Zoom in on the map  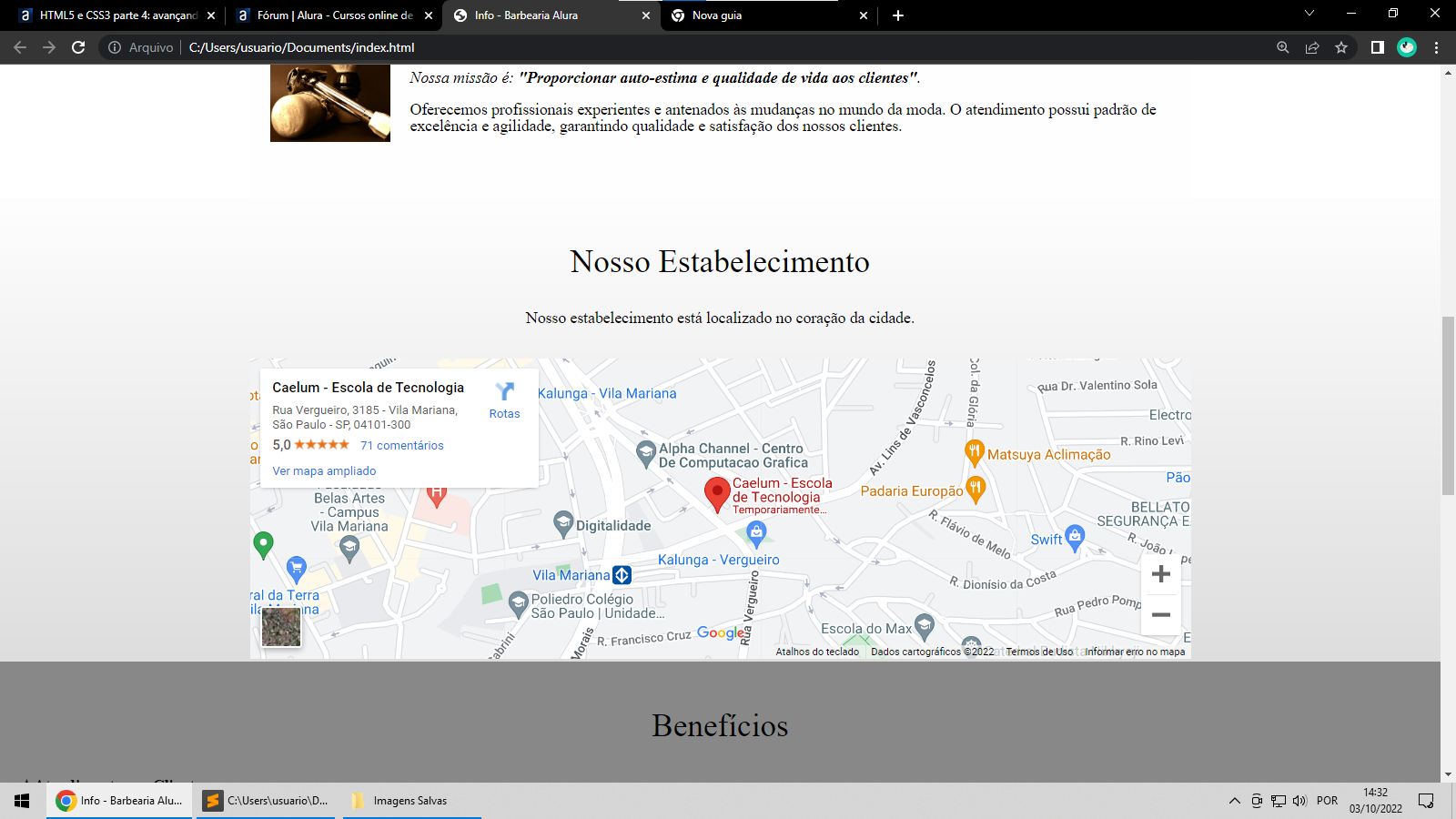tap(1161, 574)
